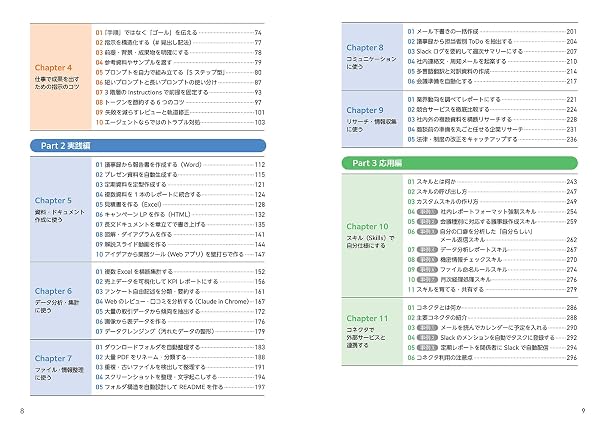Click the "Slack のメンション" entry, page 292
The height and width of the screenshot is (430, 606).
coord(492,338)
